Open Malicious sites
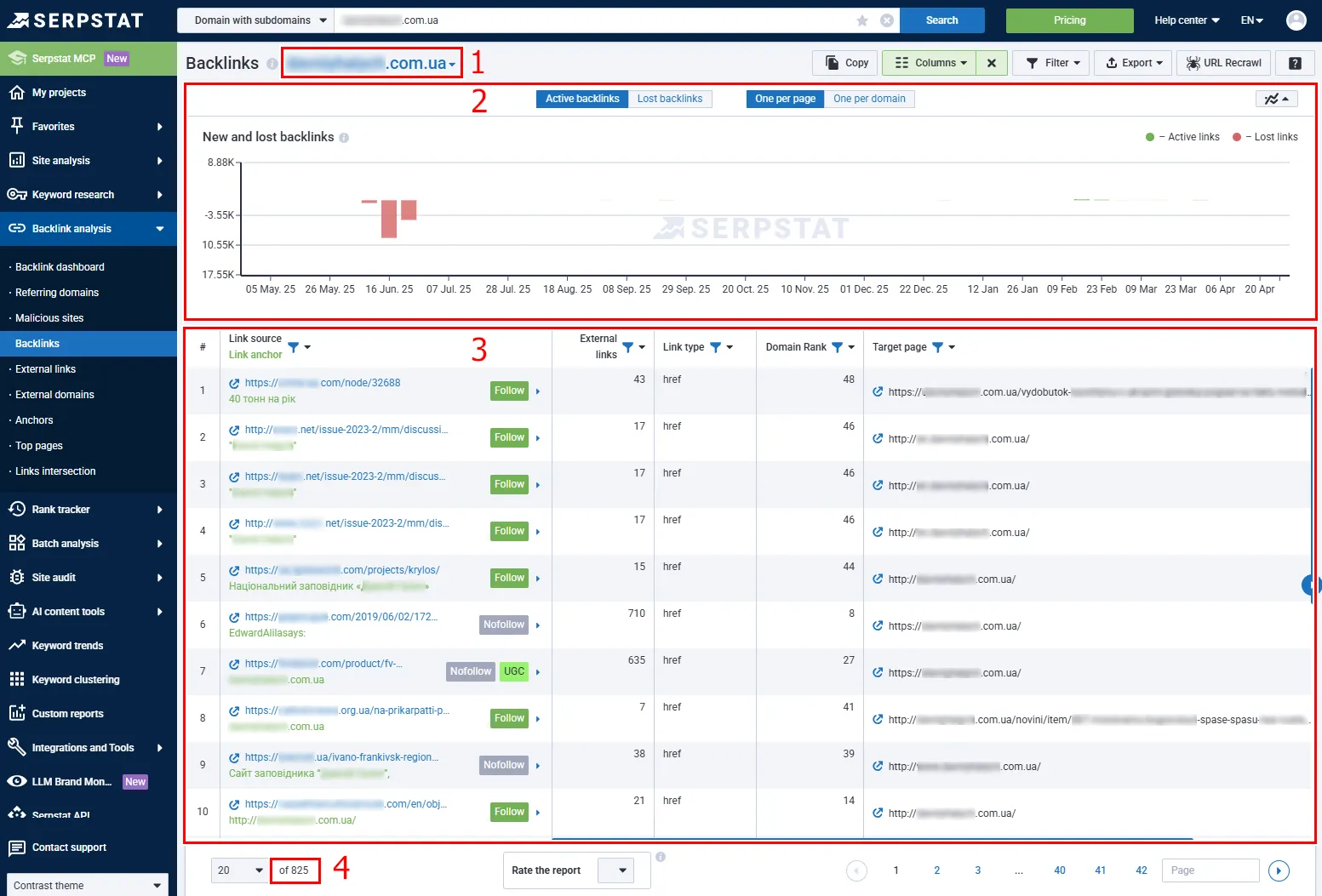1322x896 pixels. click(x=49, y=318)
